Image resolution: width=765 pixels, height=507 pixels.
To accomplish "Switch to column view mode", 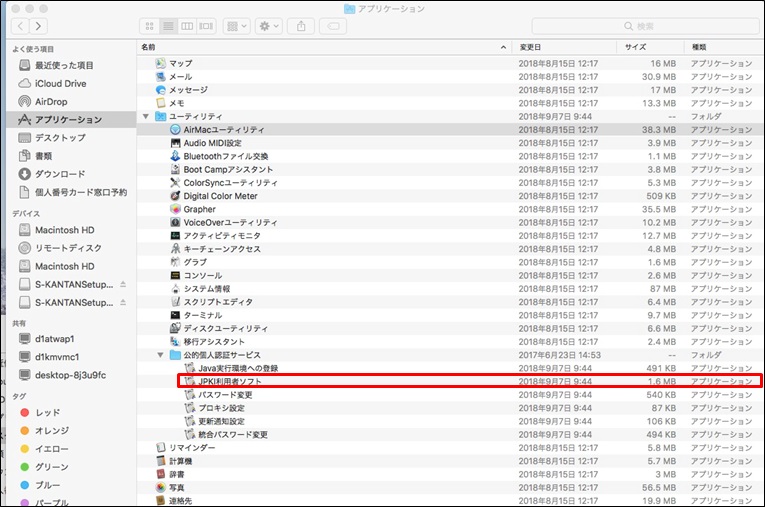I will coord(187,25).
